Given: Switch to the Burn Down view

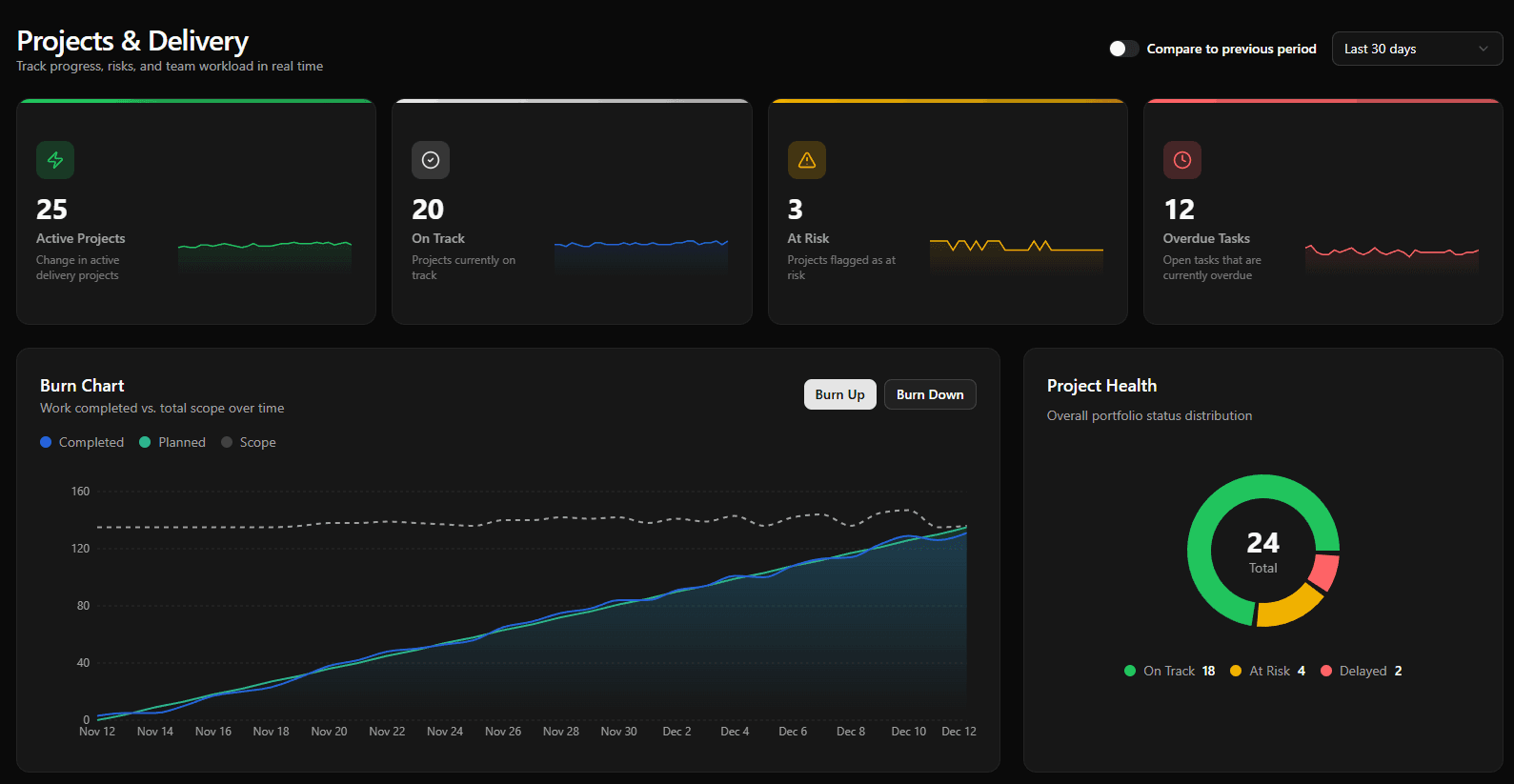Looking at the screenshot, I should click(x=930, y=394).
